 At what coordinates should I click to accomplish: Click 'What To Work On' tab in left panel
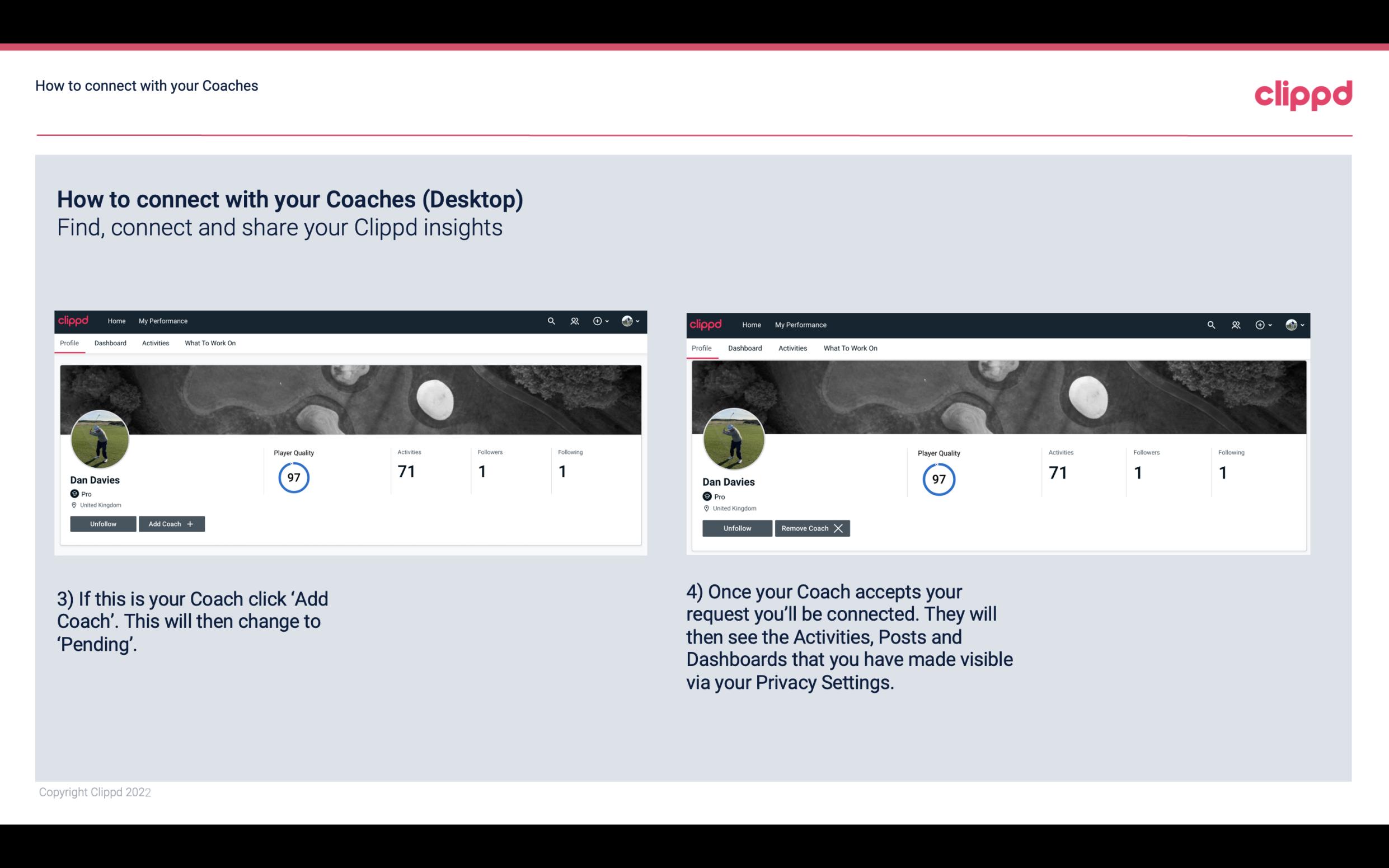[x=209, y=343]
